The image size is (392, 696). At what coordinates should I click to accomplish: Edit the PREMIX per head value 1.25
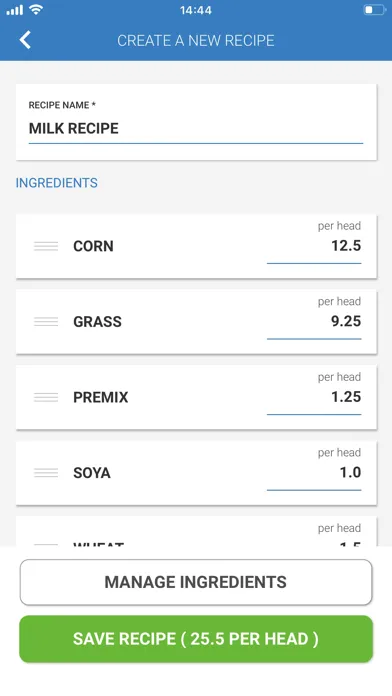click(314, 397)
